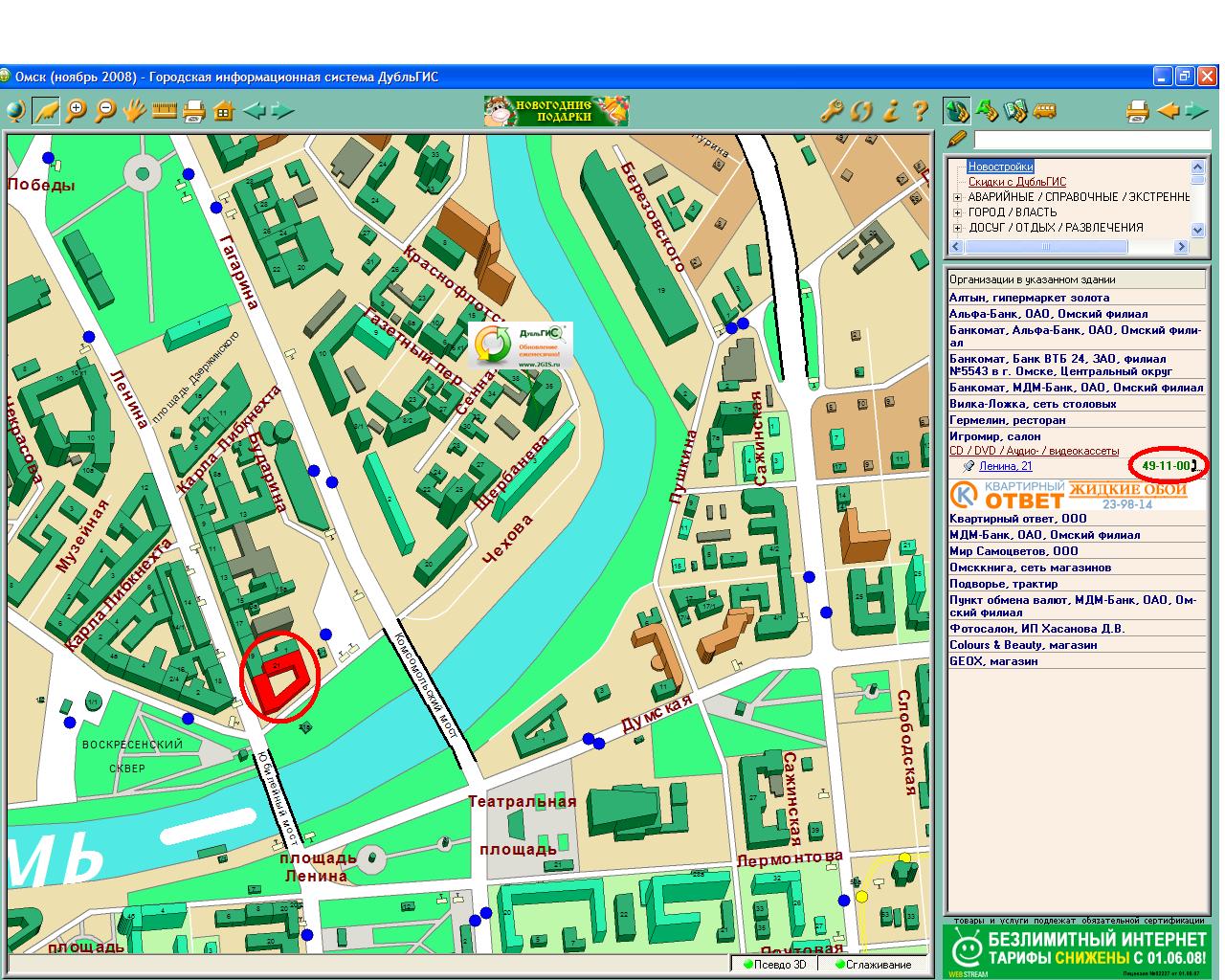Select МДМ-Банк, ОАО, Омский филиал entry
The width and height of the screenshot is (1225, 980).
[1077, 535]
